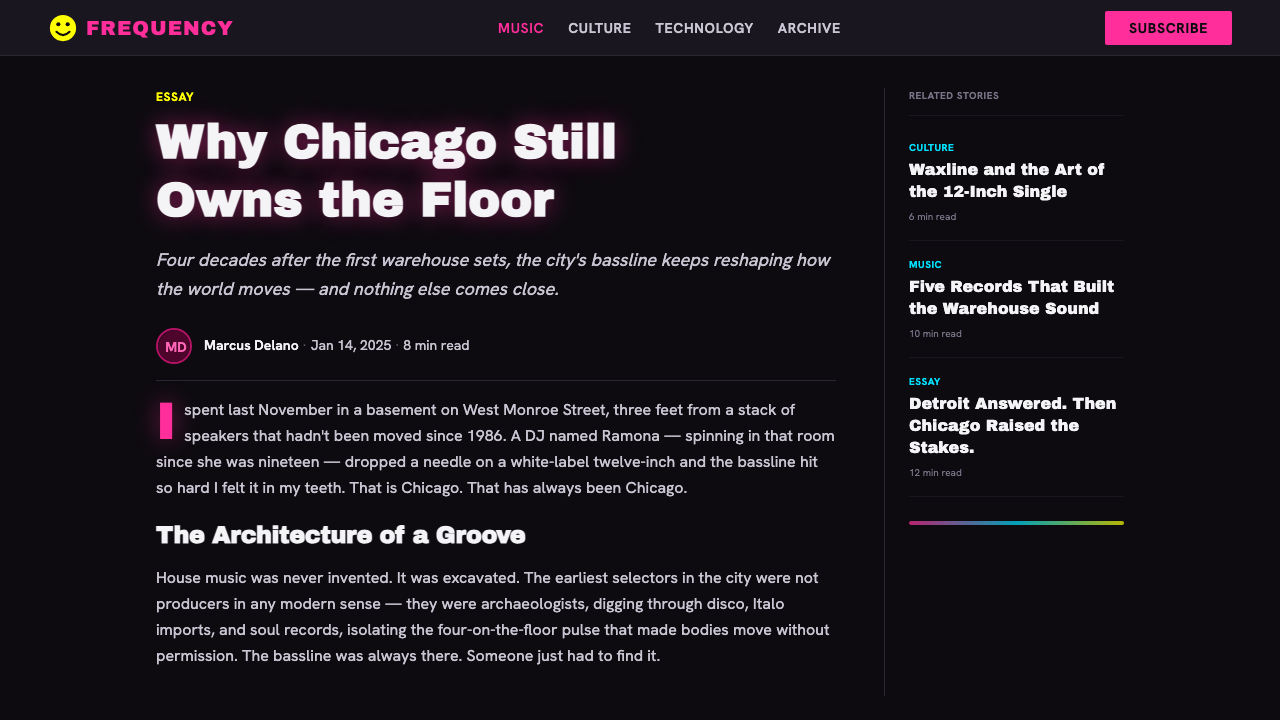Click the Music tag on Five Records story

pyautogui.click(x=925, y=265)
